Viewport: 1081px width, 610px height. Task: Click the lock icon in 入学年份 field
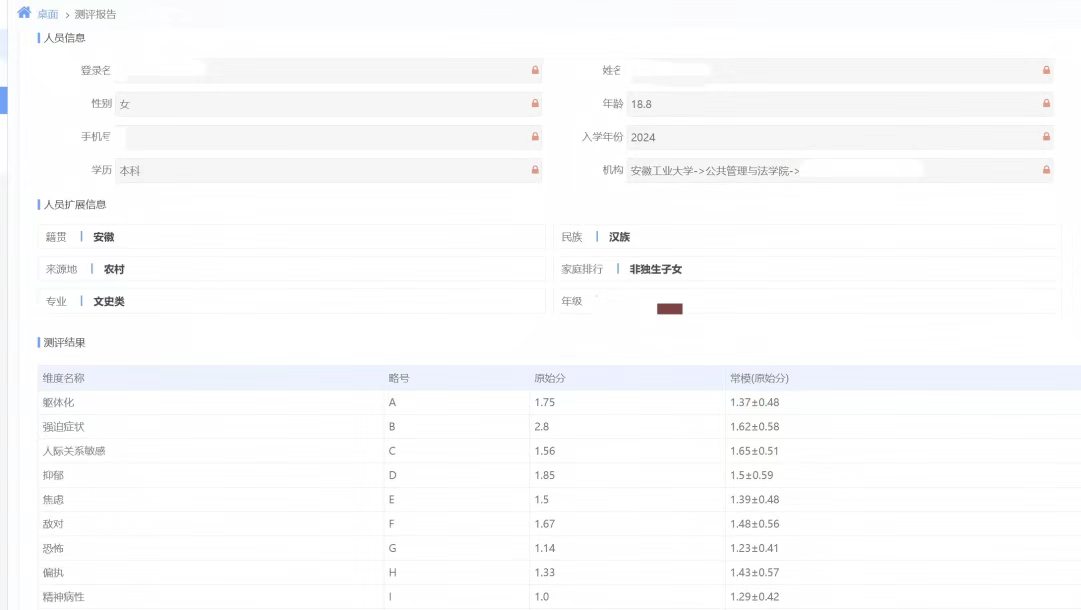[x=1046, y=137]
